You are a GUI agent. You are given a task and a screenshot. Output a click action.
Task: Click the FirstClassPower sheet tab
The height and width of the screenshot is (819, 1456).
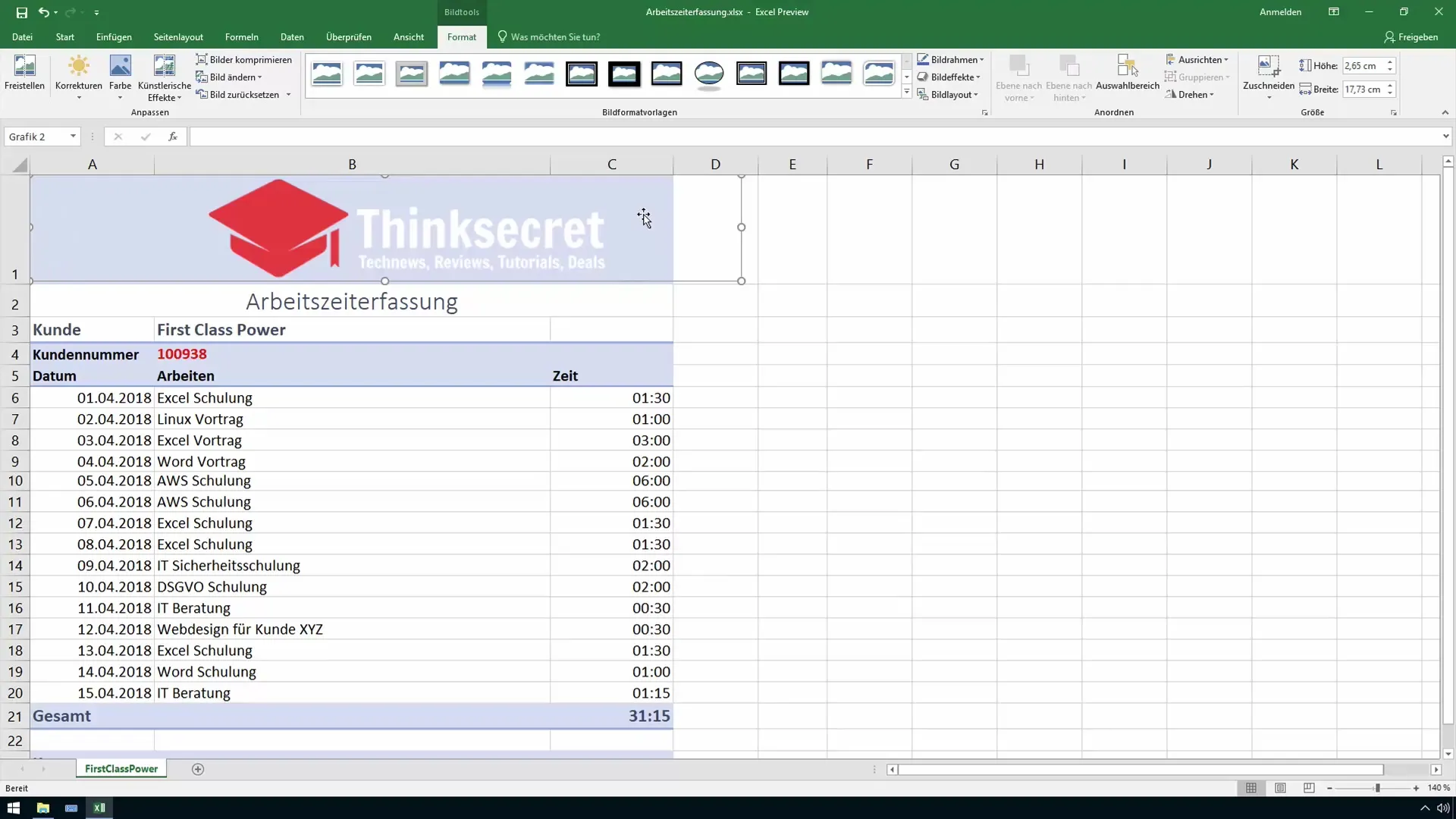(121, 768)
